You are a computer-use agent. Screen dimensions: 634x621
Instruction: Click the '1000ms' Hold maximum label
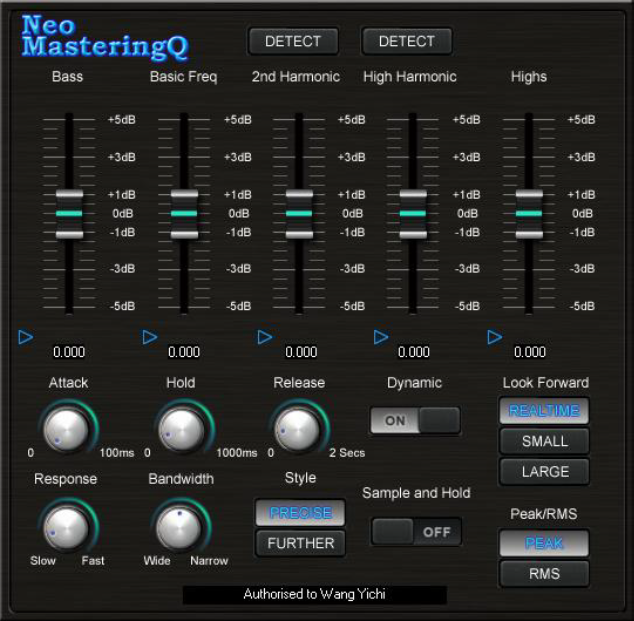(237, 452)
